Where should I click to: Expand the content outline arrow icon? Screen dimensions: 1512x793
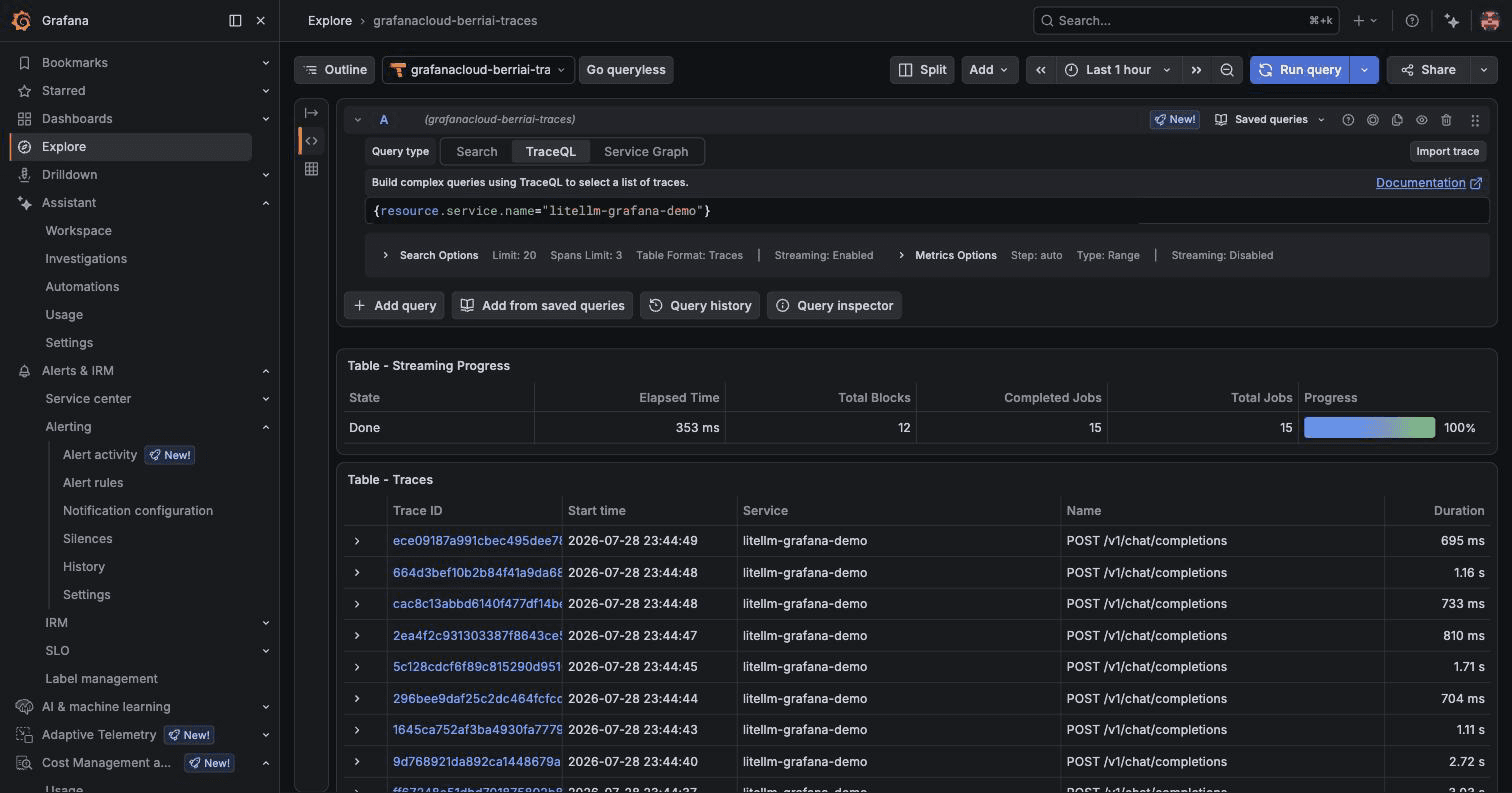(311, 113)
